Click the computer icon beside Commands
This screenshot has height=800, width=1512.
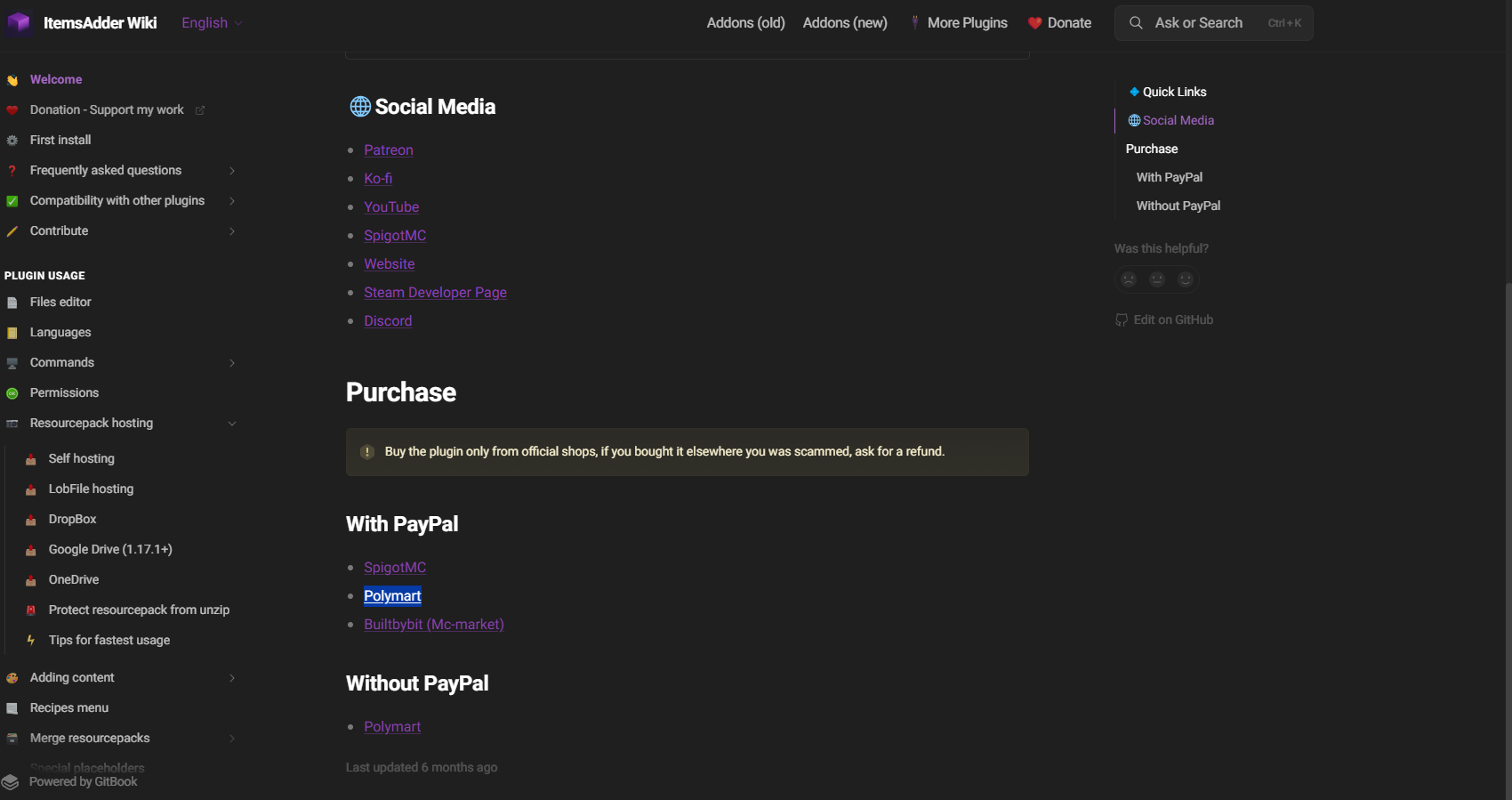pos(12,363)
